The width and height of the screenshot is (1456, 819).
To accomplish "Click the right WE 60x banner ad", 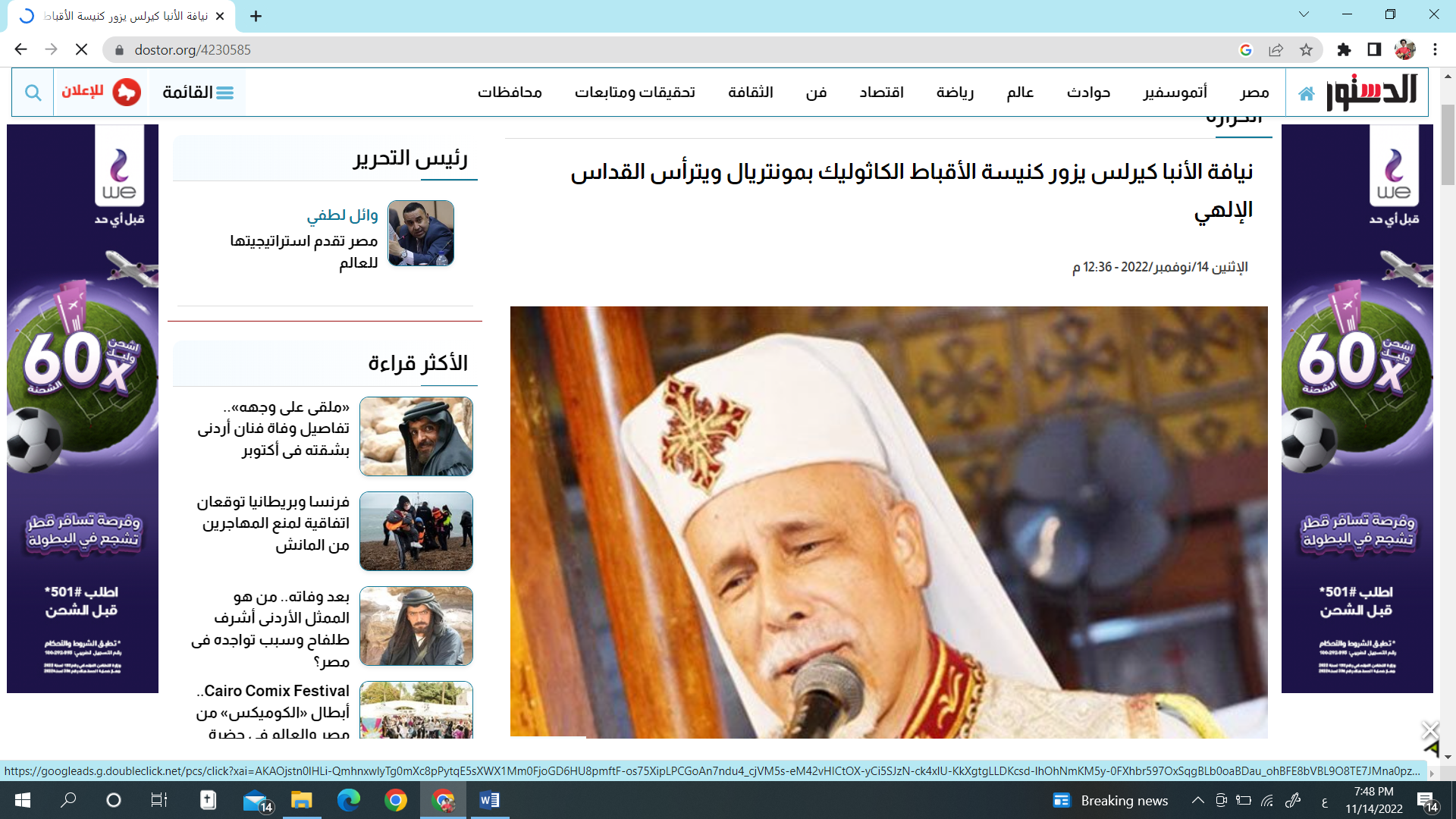I will [x=1357, y=409].
